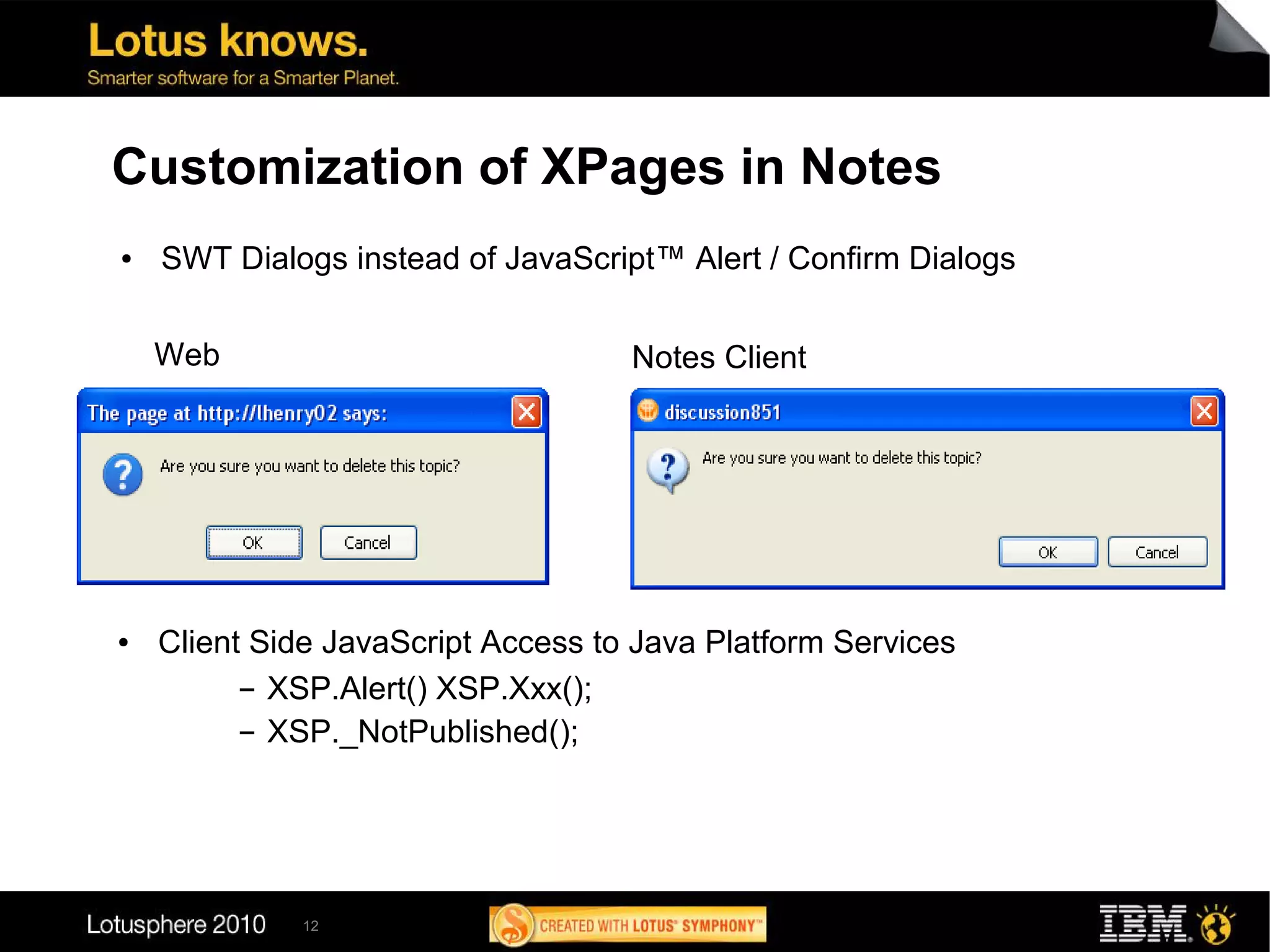Click the slide number 12
Viewport: 1270px width, 952px height.
click(x=311, y=926)
